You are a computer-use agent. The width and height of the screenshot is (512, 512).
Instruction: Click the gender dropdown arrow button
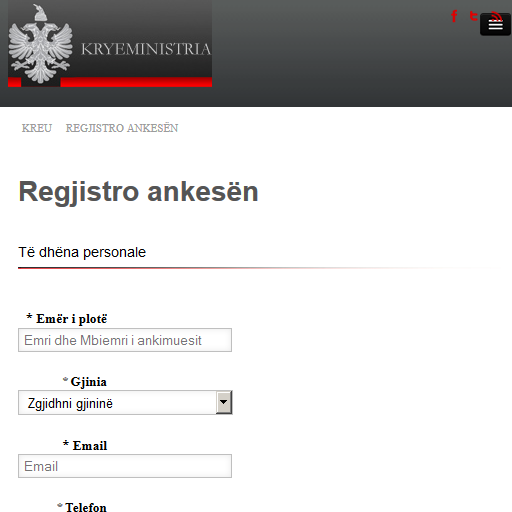tap(224, 402)
